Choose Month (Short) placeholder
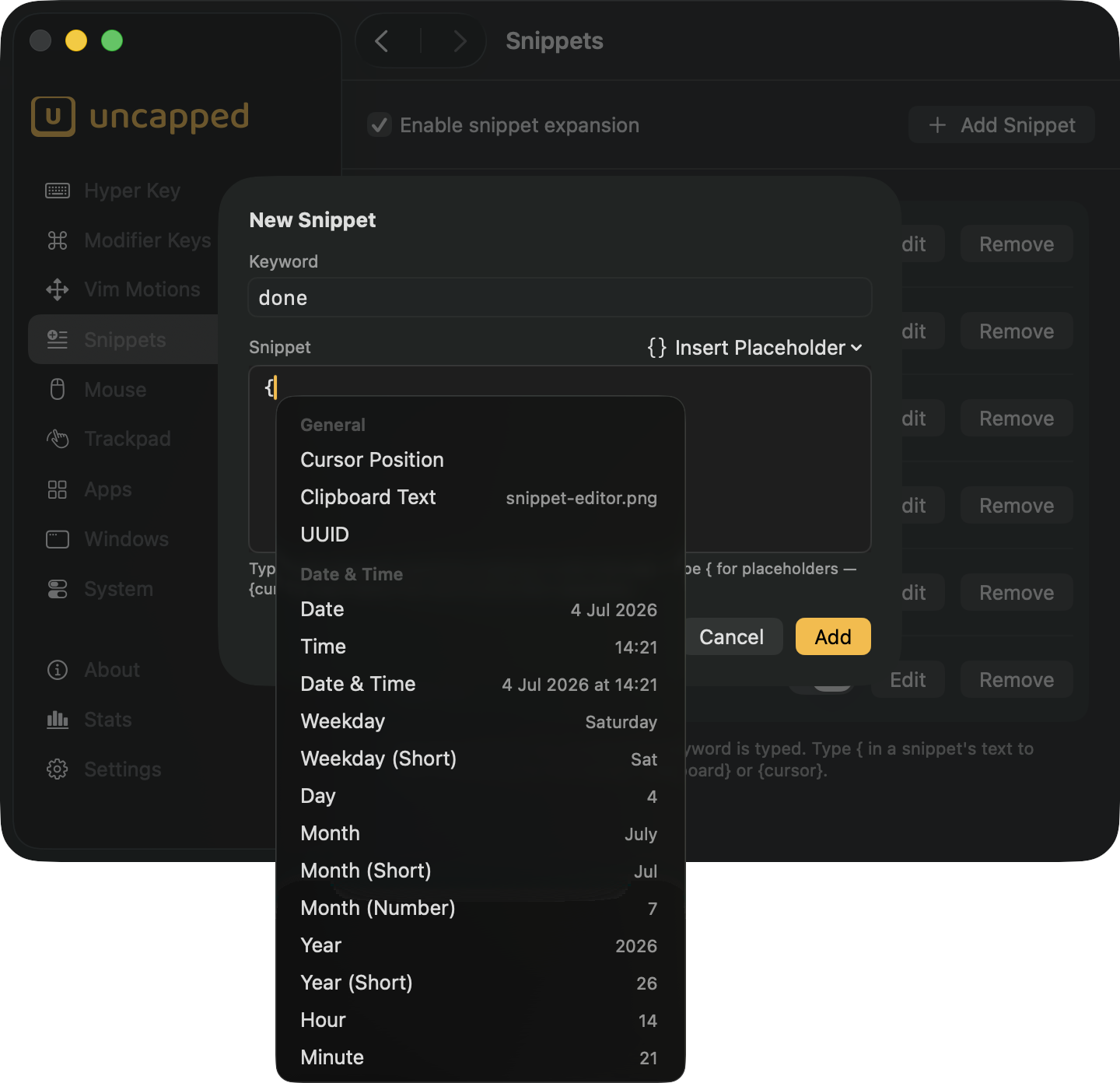 pos(480,871)
